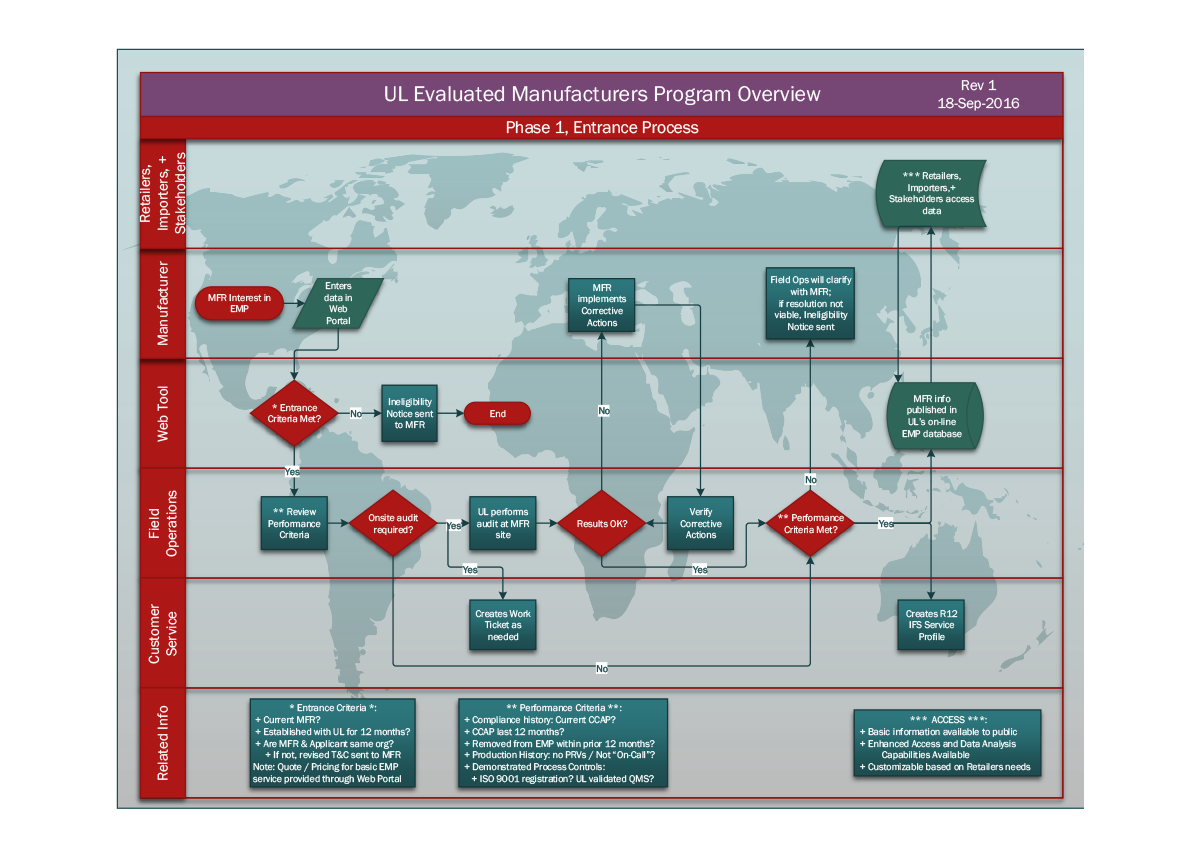Click the 'Manufacturer' swimlane label

[x=163, y=304]
